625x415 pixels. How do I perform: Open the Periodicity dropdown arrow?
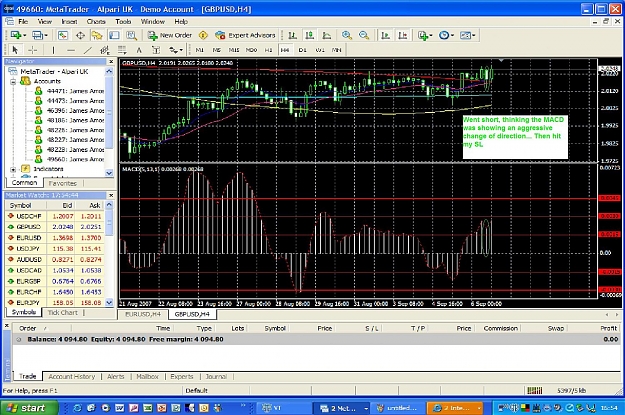click(452, 35)
